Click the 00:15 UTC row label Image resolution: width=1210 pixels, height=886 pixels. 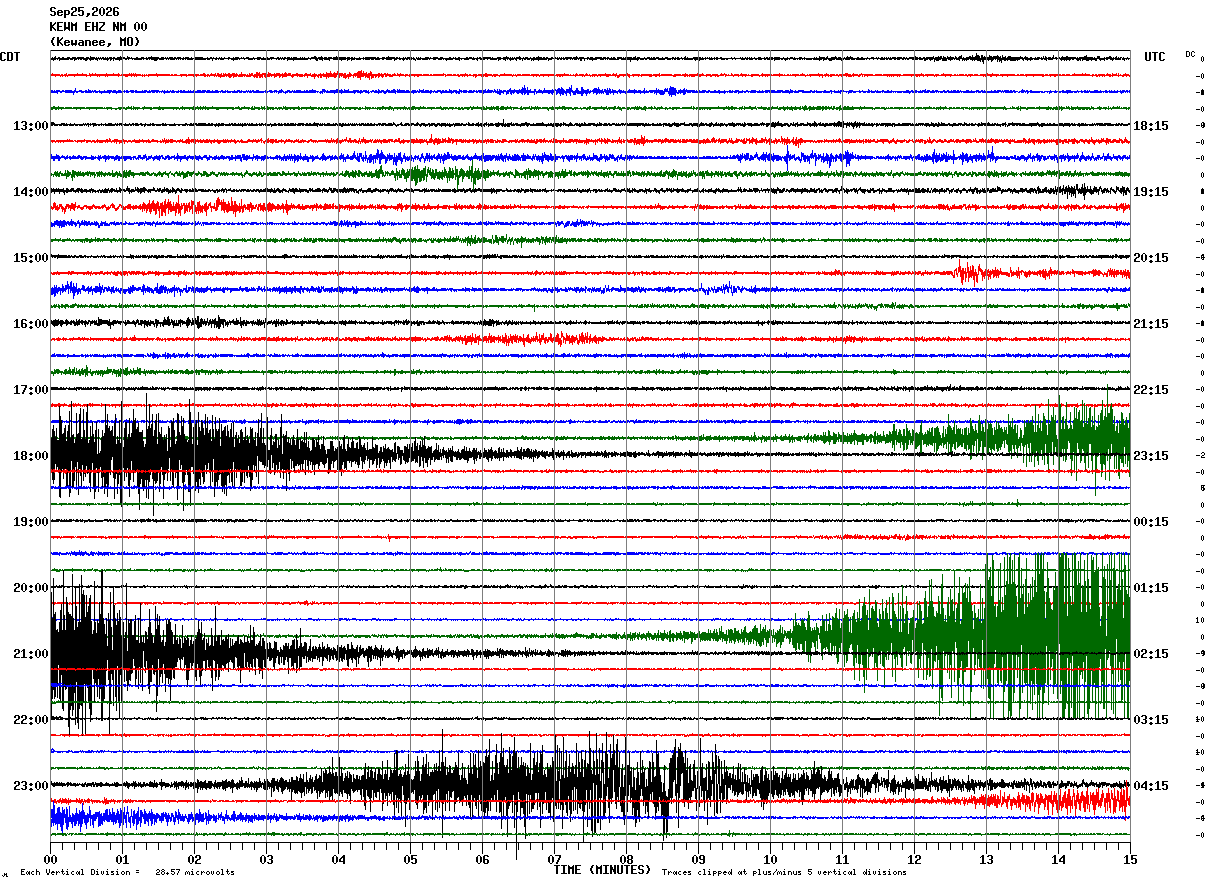coord(1151,522)
